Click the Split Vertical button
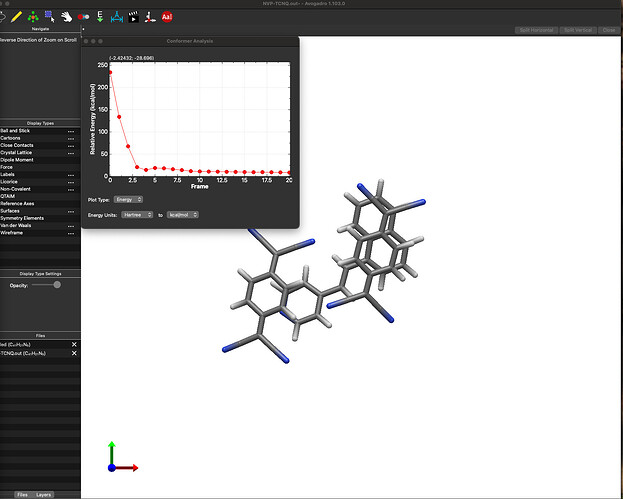Image resolution: width=623 pixels, height=499 pixels. pyautogui.click(x=578, y=31)
